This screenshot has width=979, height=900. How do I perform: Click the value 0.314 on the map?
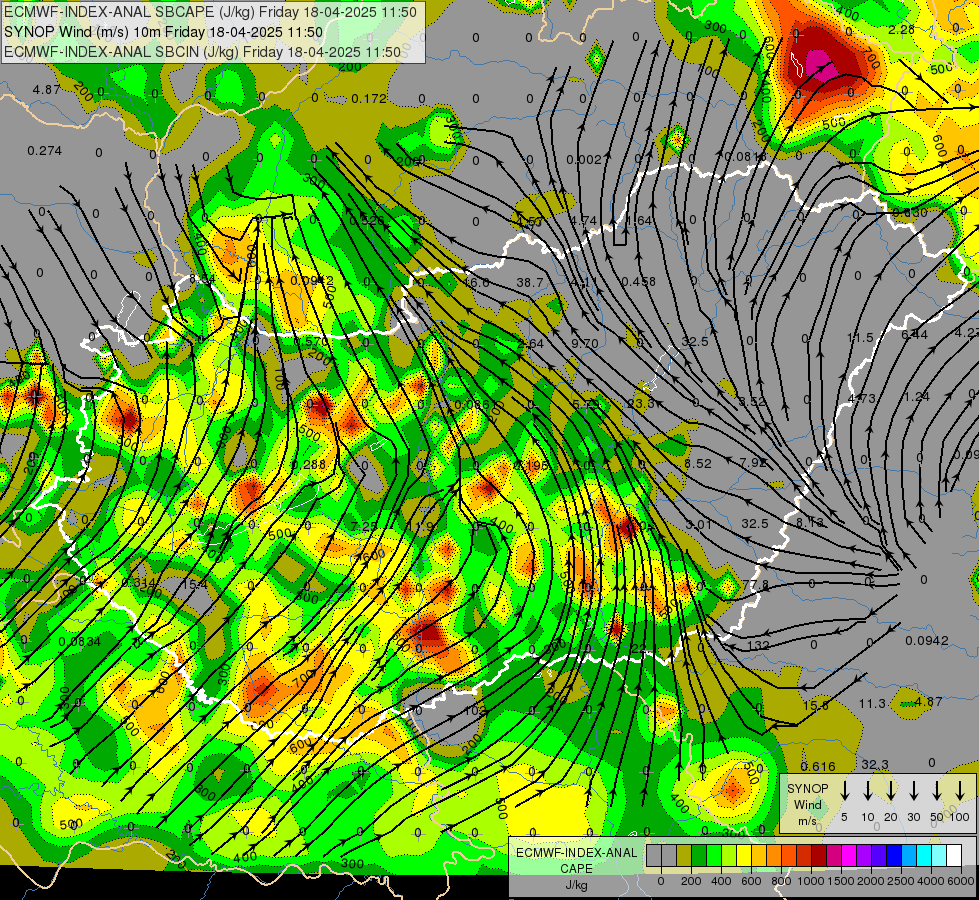tap(139, 583)
